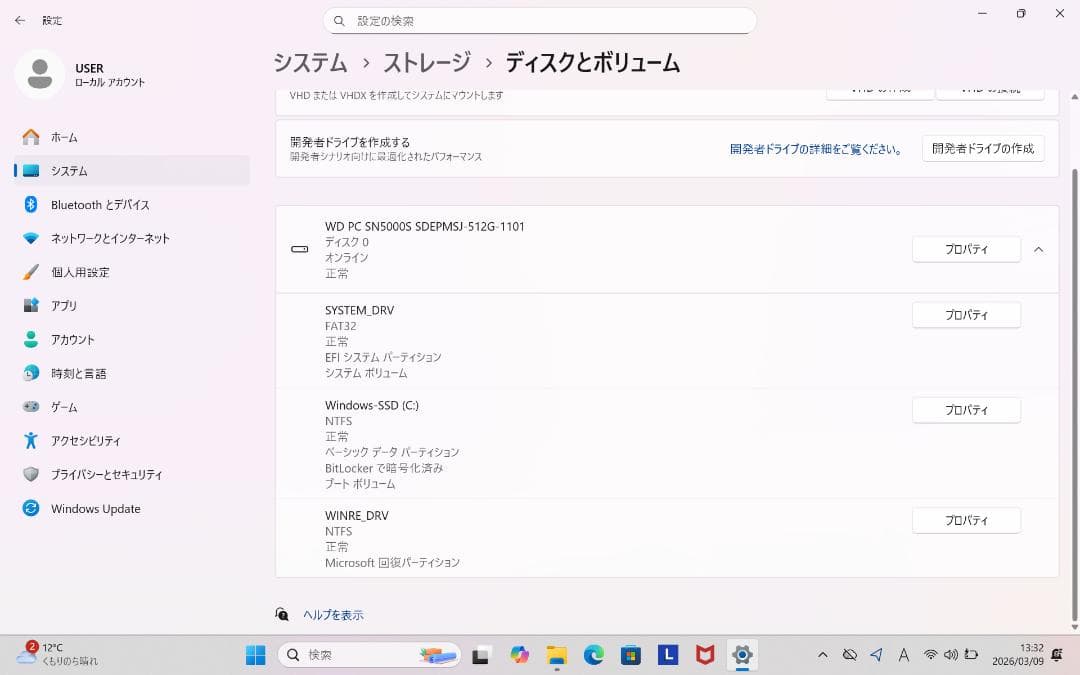1080x675 pixels.
Task: Collapse the WD PC SN5000S disk section
Action: click(x=1039, y=249)
